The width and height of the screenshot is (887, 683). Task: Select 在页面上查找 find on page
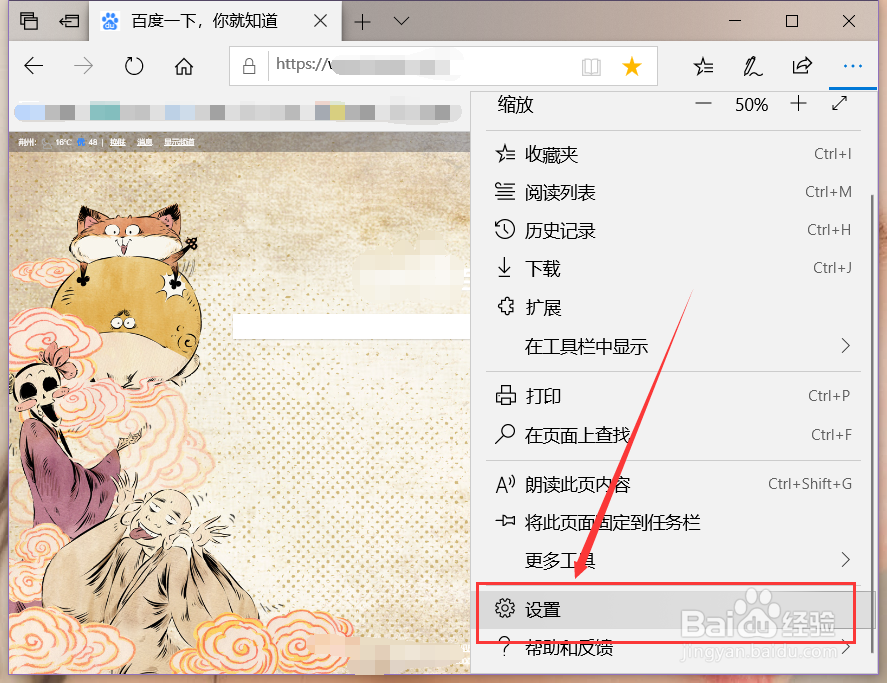[673, 435]
